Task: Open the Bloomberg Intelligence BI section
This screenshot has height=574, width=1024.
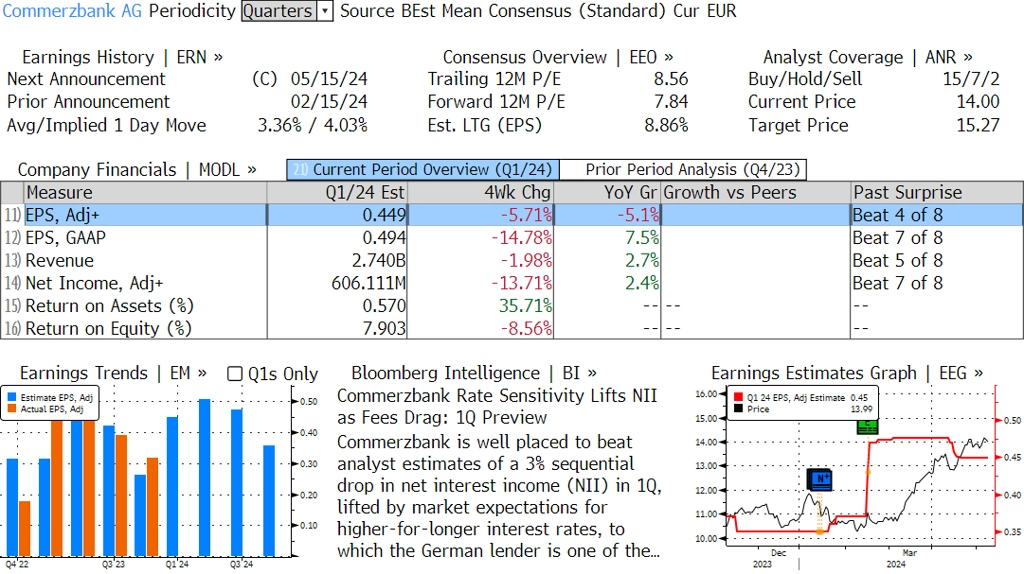Action: (473, 374)
